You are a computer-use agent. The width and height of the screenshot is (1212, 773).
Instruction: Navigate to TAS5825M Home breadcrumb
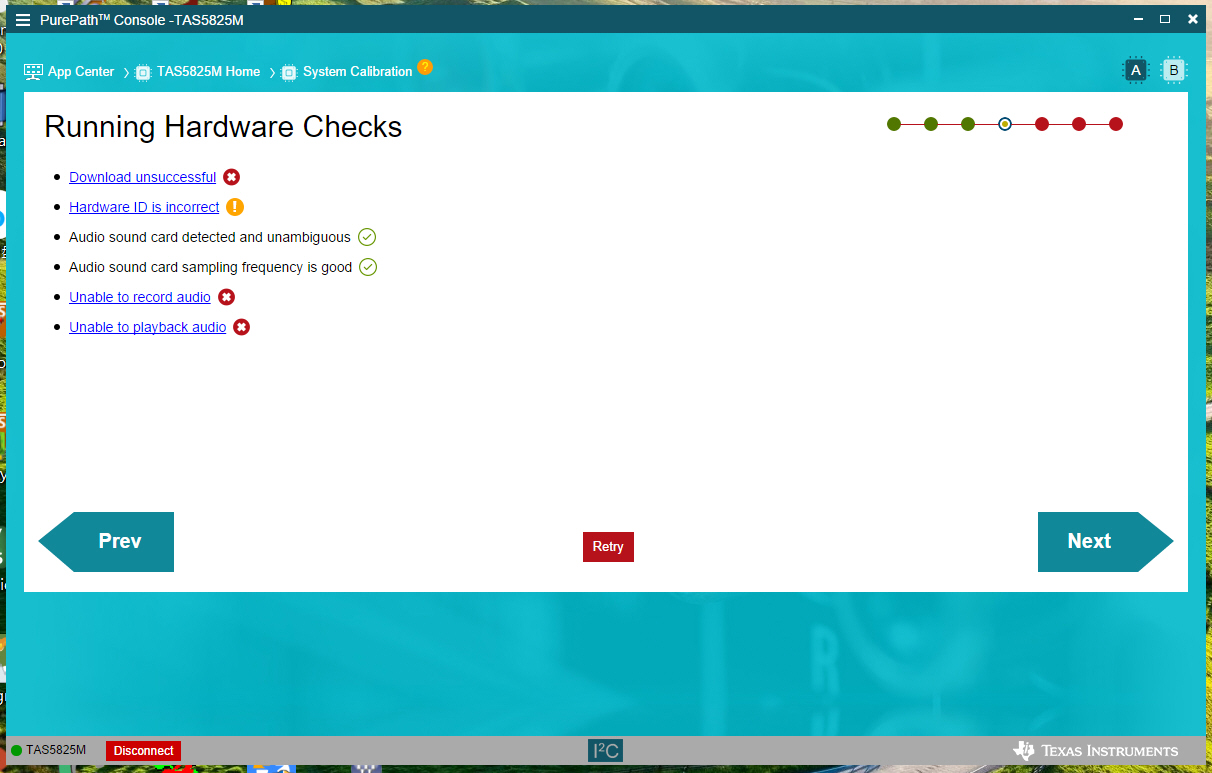208,72
